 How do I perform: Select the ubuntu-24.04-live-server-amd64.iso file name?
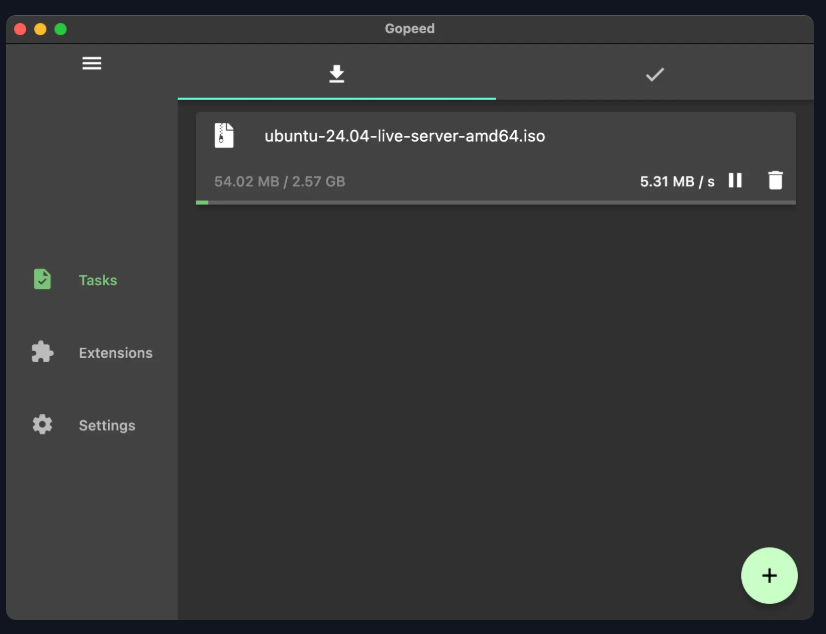404,136
